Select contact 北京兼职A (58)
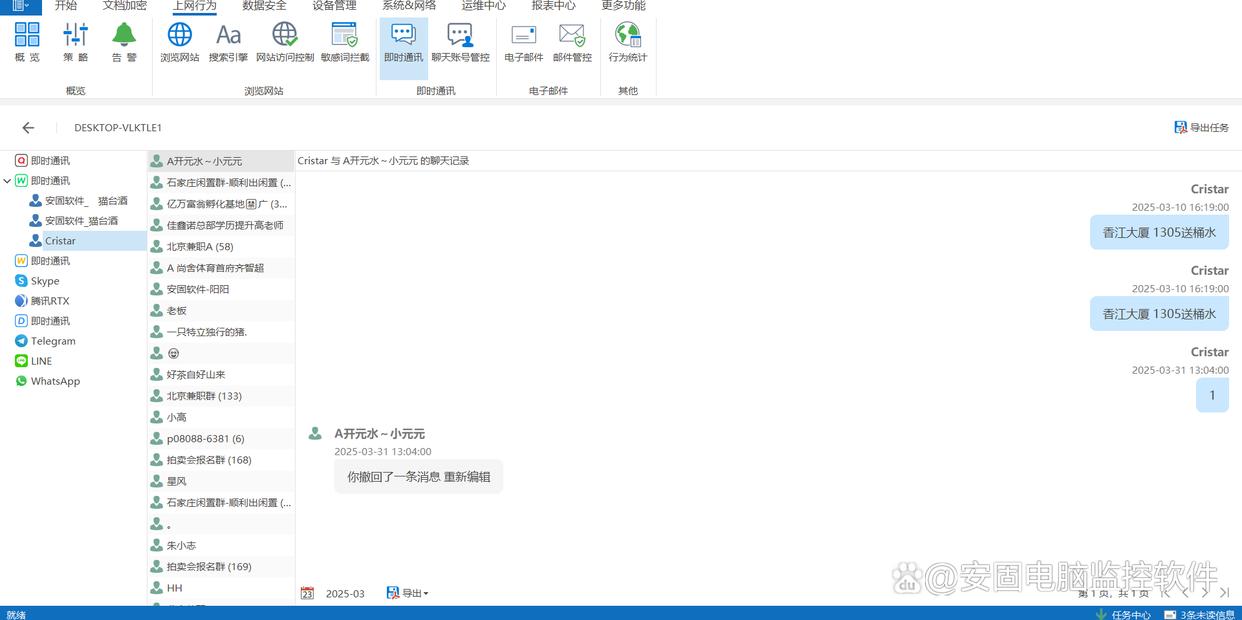 221,246
